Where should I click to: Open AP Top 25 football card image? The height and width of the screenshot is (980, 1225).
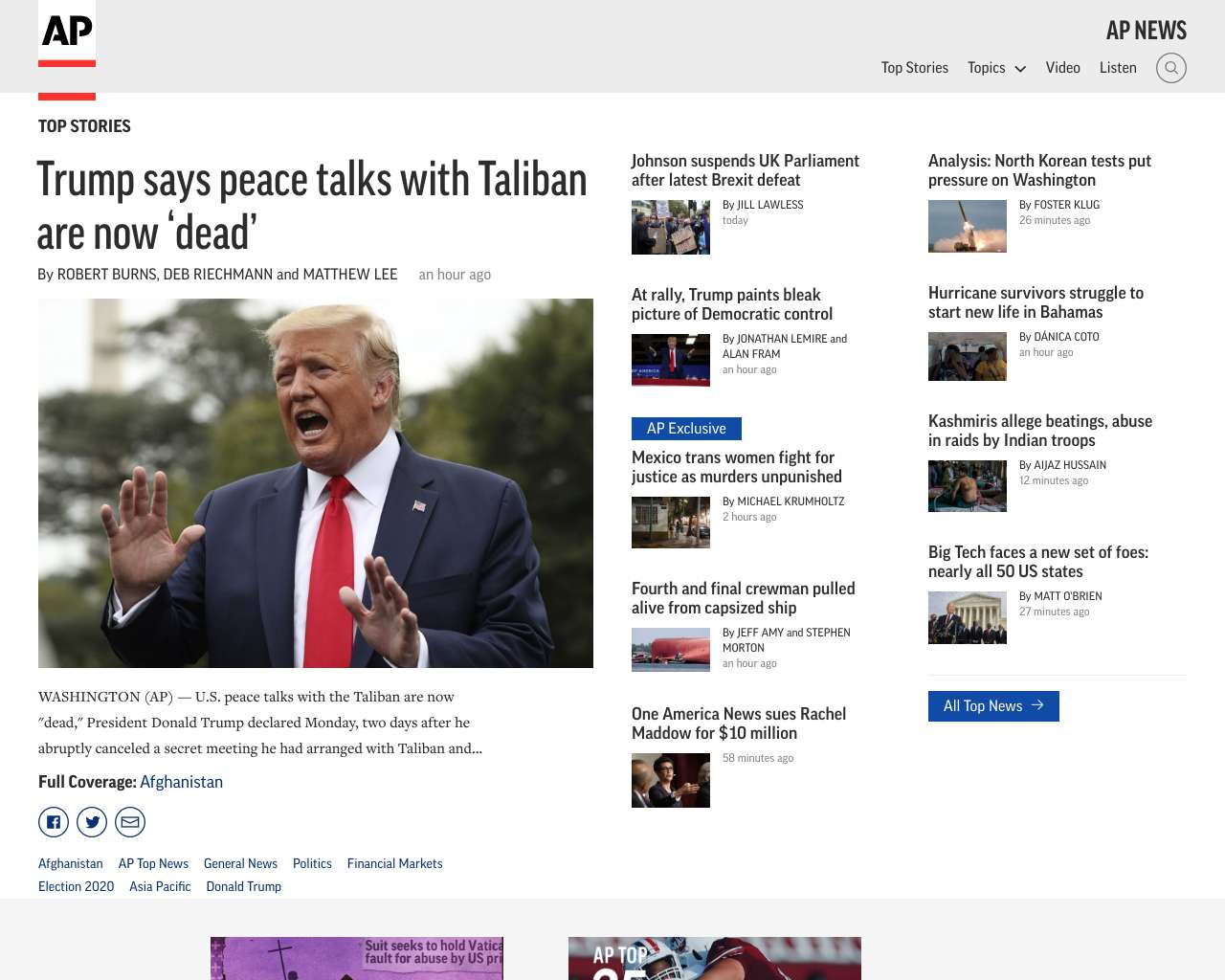pos(715,958)
